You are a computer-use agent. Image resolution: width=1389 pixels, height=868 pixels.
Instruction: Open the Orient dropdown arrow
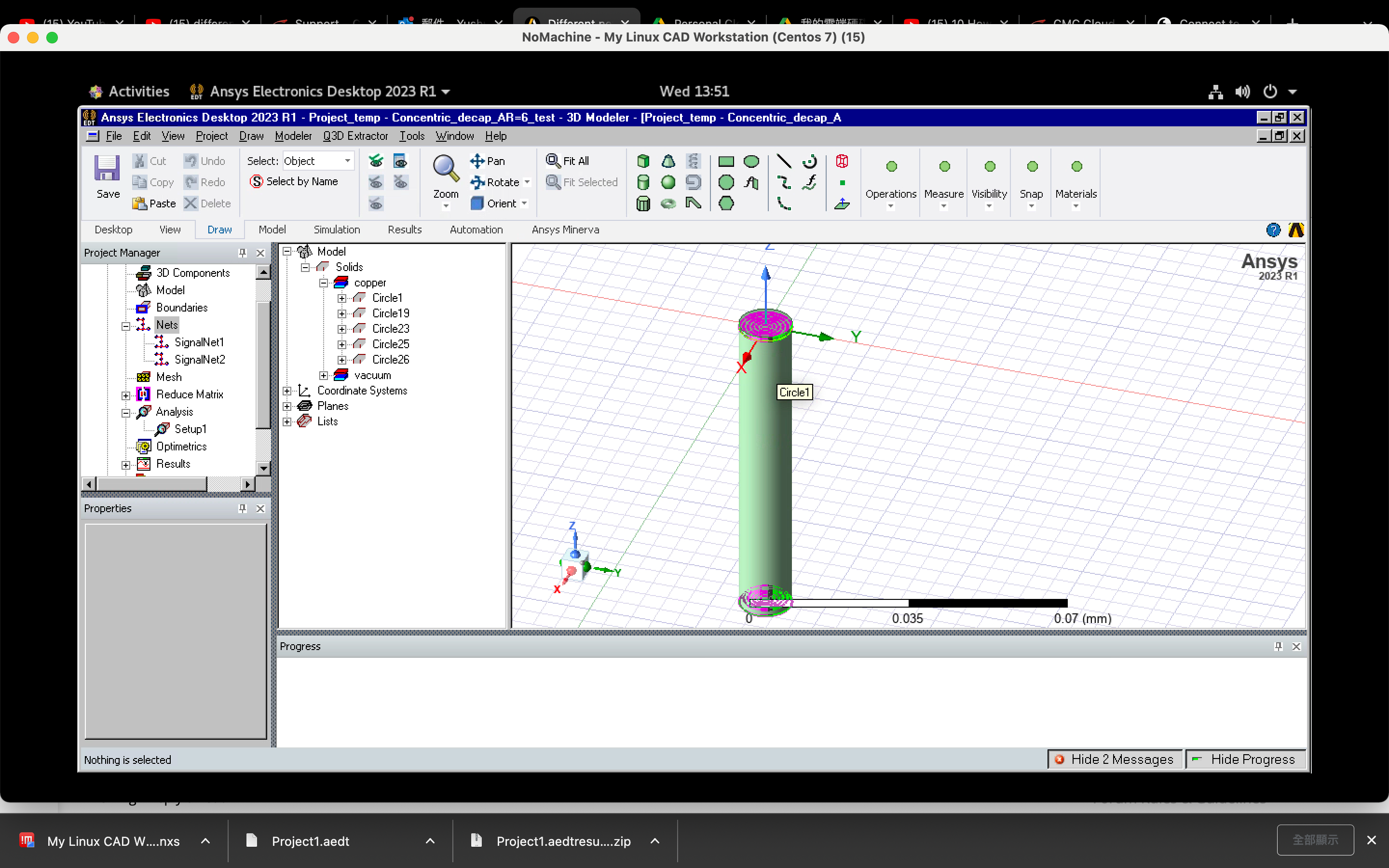(x=524, y=203)
